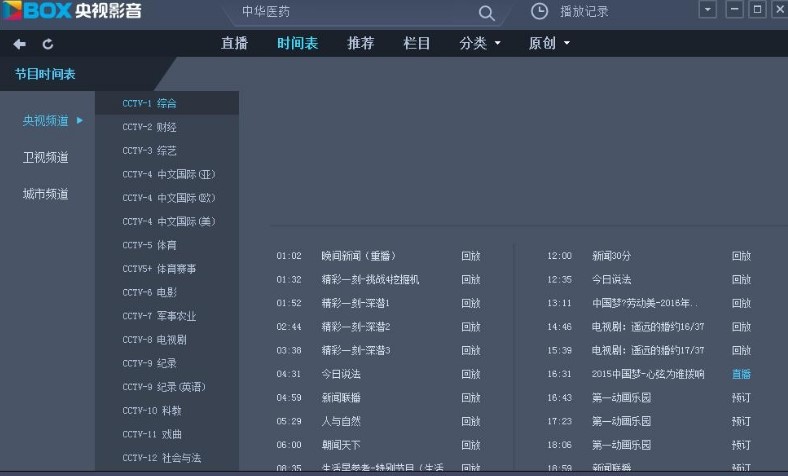Click the back arrow icon

[x=20, y=44]
